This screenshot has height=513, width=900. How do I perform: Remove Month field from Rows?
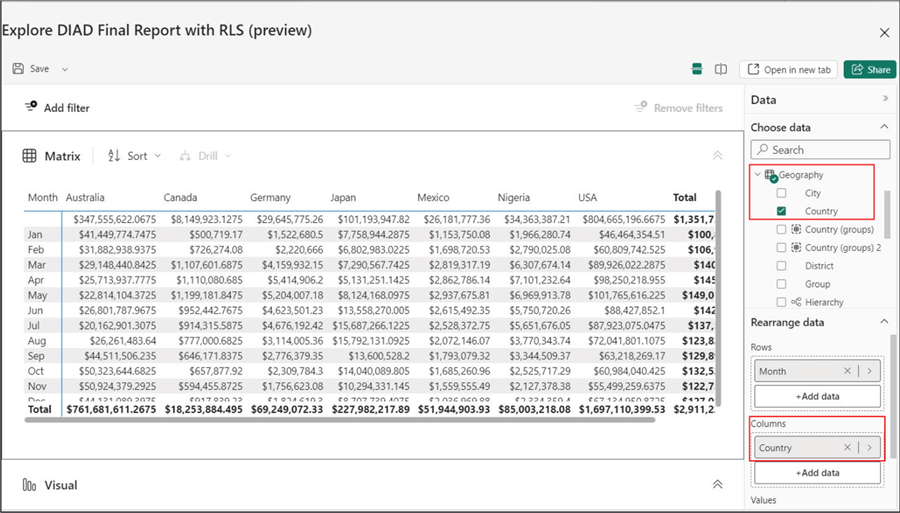point(847,371)
